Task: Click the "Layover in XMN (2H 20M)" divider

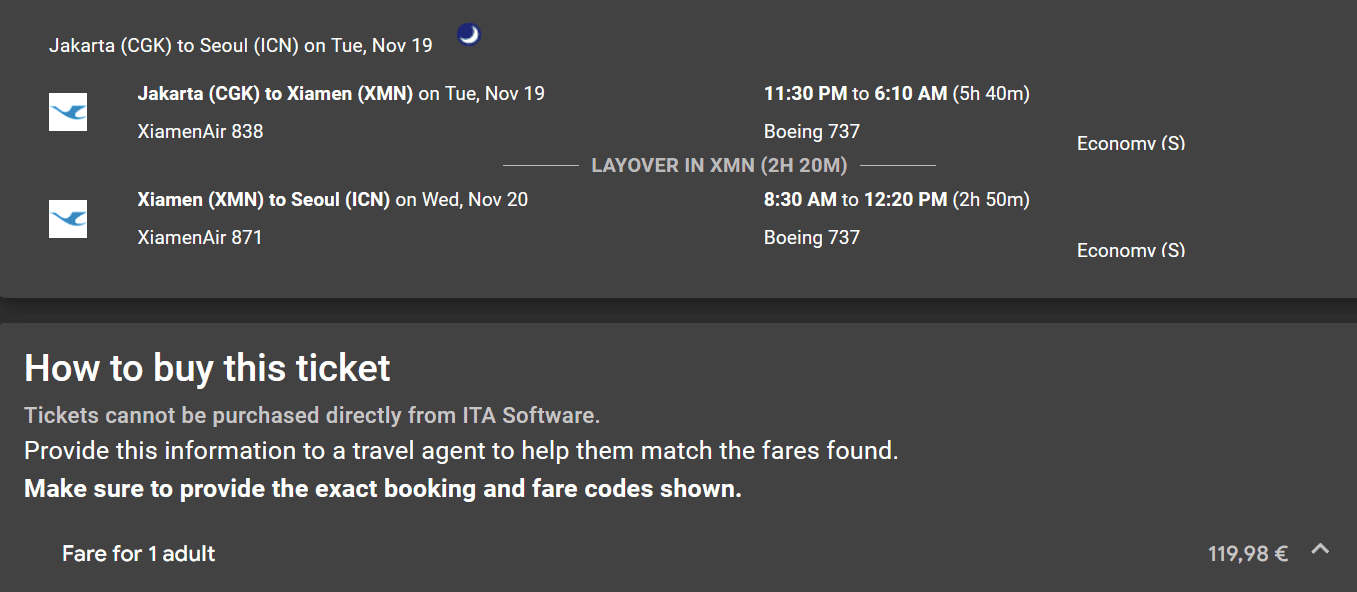Action: point(719,165)
